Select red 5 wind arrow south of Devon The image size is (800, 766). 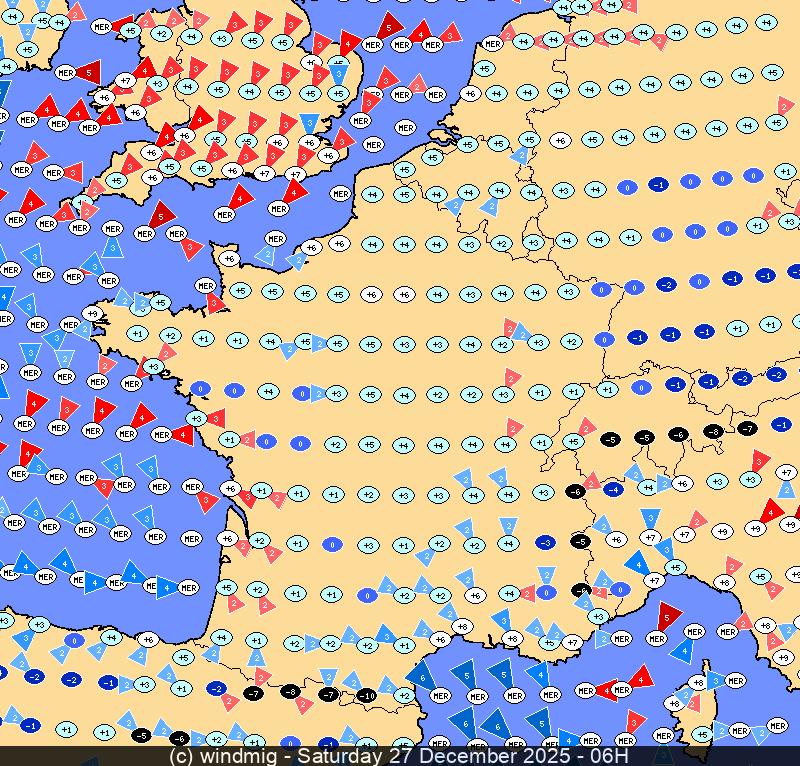tap(161, 214)
